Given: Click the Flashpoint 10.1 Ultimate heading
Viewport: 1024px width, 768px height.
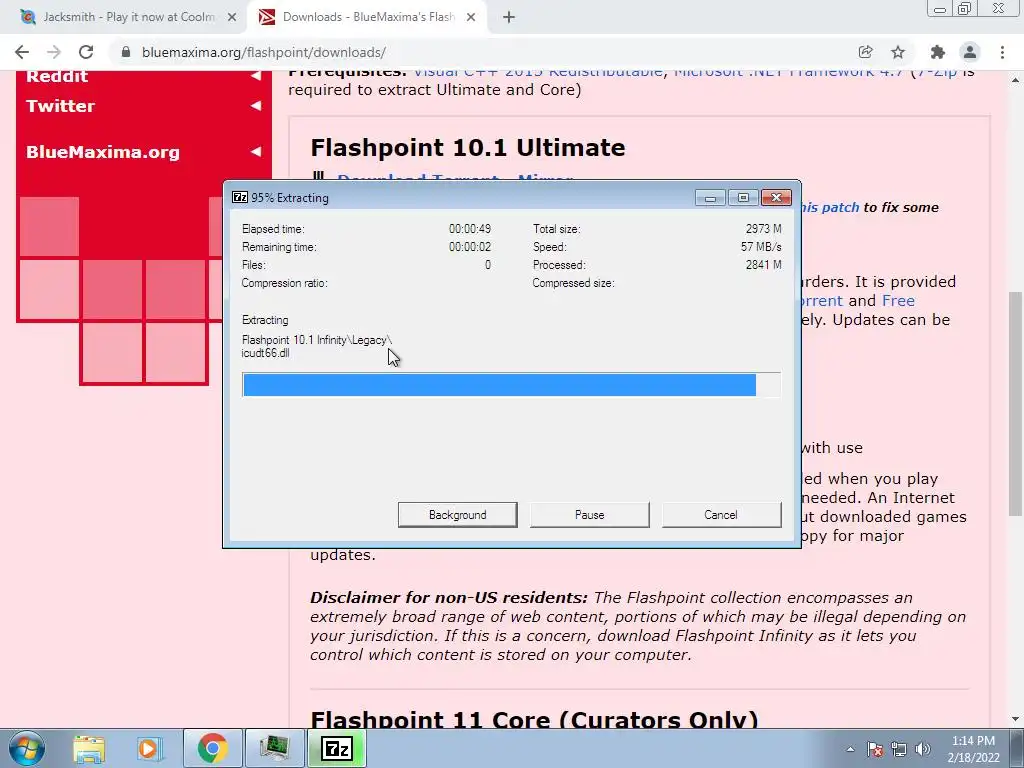Looking at the screenshot, I should pos(468,148).
